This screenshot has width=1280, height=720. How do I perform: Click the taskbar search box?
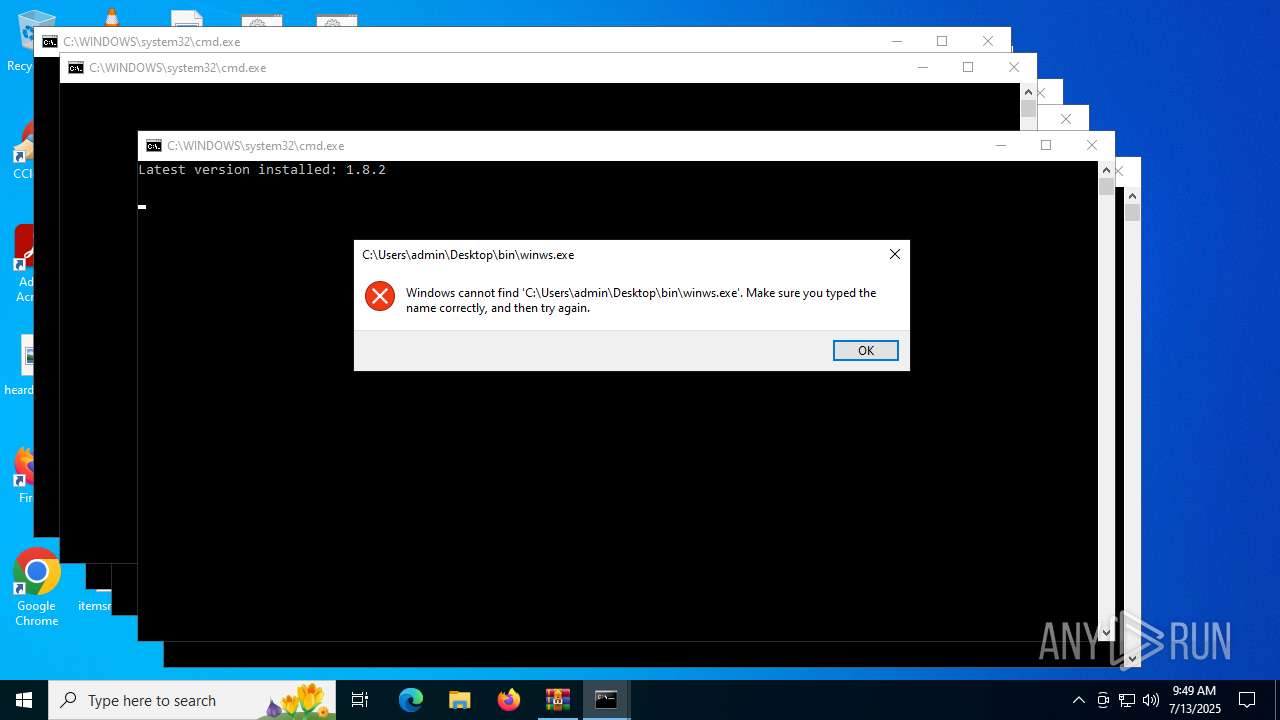pyautogui.click(x=192, y=700)
